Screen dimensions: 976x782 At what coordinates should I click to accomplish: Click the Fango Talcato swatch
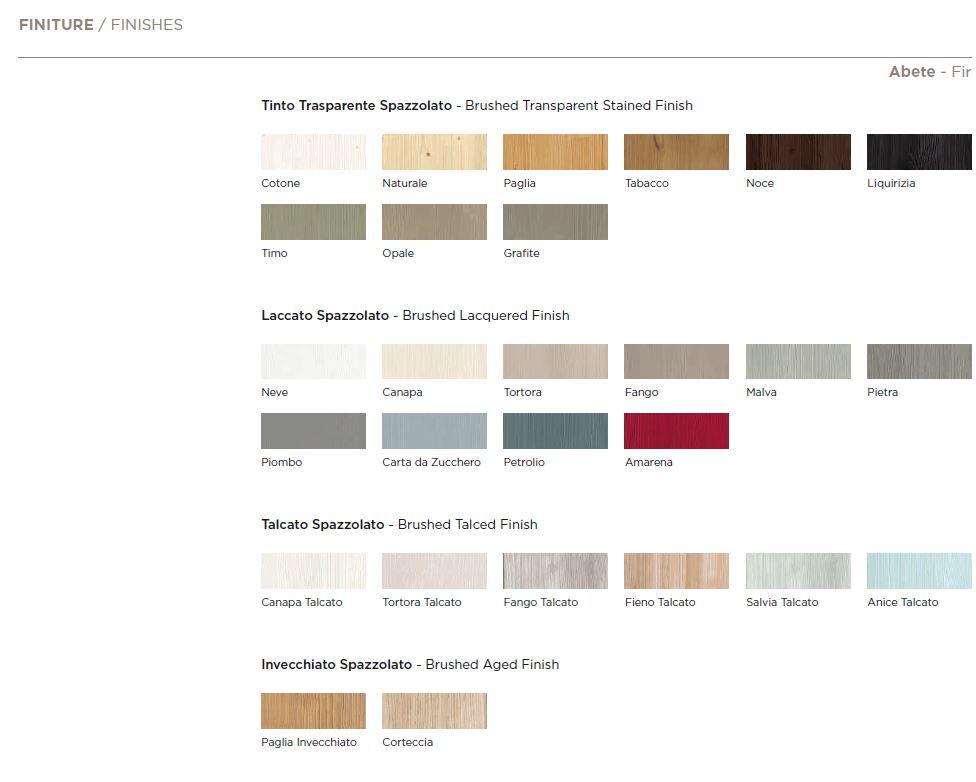(x=555, y=571)
